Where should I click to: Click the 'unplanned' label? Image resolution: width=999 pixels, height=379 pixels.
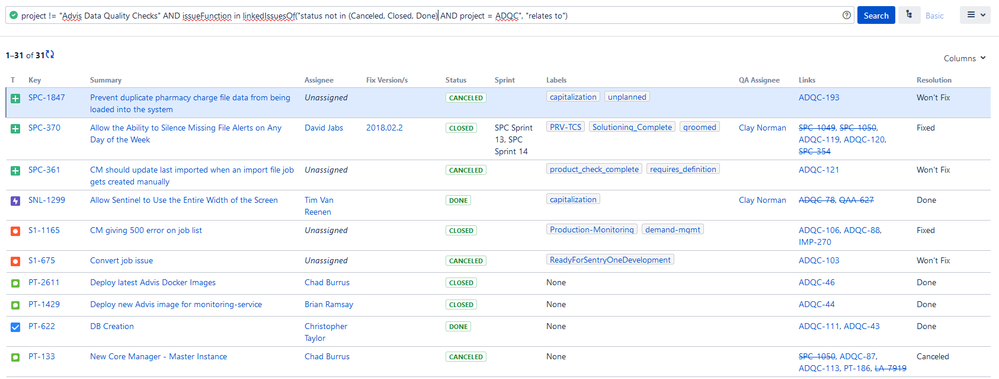pyautogui.click(x=627, y=97)
